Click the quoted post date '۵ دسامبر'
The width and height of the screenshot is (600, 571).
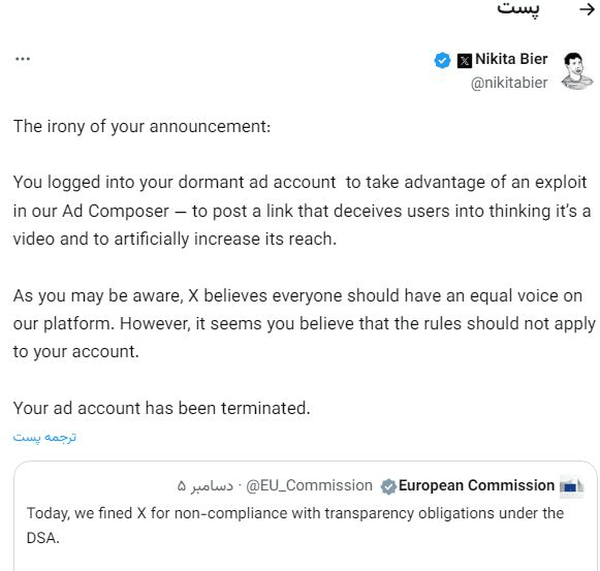(205, 486)
